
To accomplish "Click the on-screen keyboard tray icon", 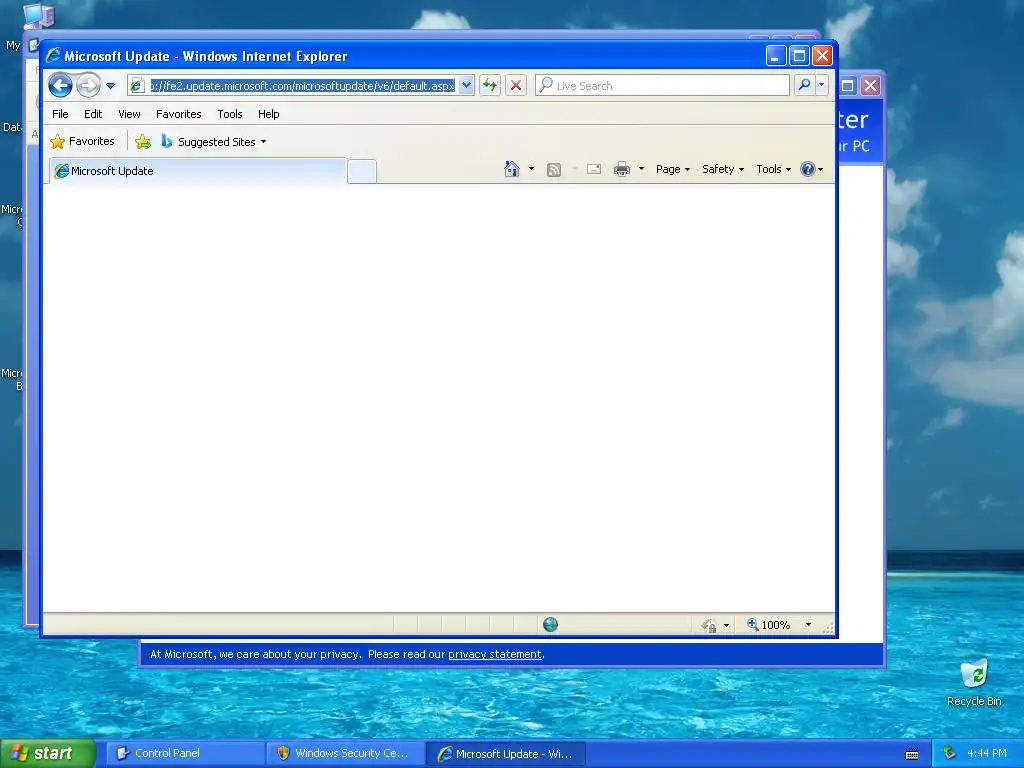I will pyautogui.click(x=912, y=754).
